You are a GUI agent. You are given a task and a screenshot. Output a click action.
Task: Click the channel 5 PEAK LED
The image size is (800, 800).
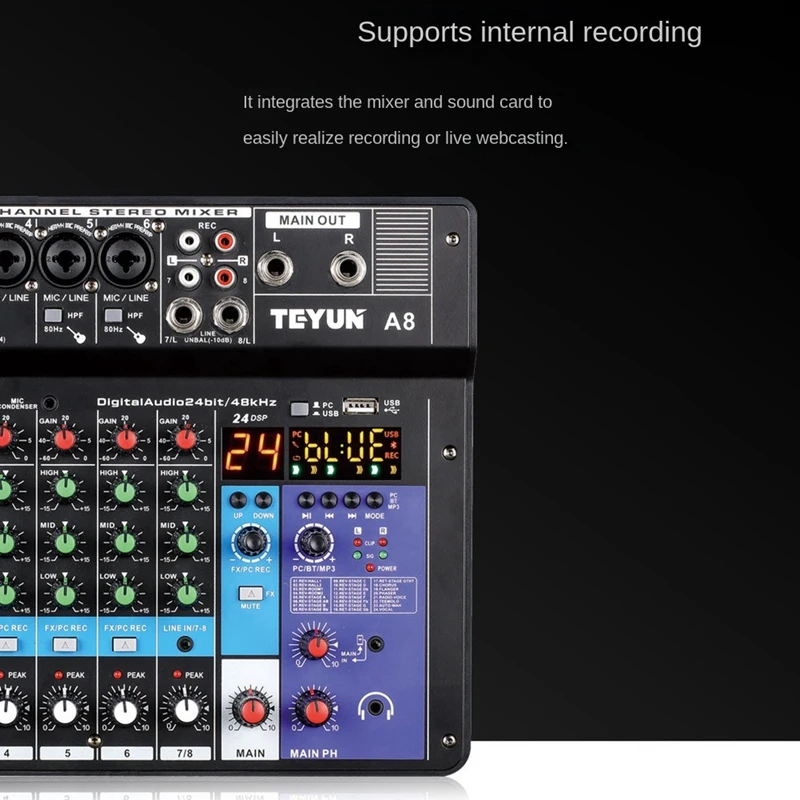(x=59, y=674)
